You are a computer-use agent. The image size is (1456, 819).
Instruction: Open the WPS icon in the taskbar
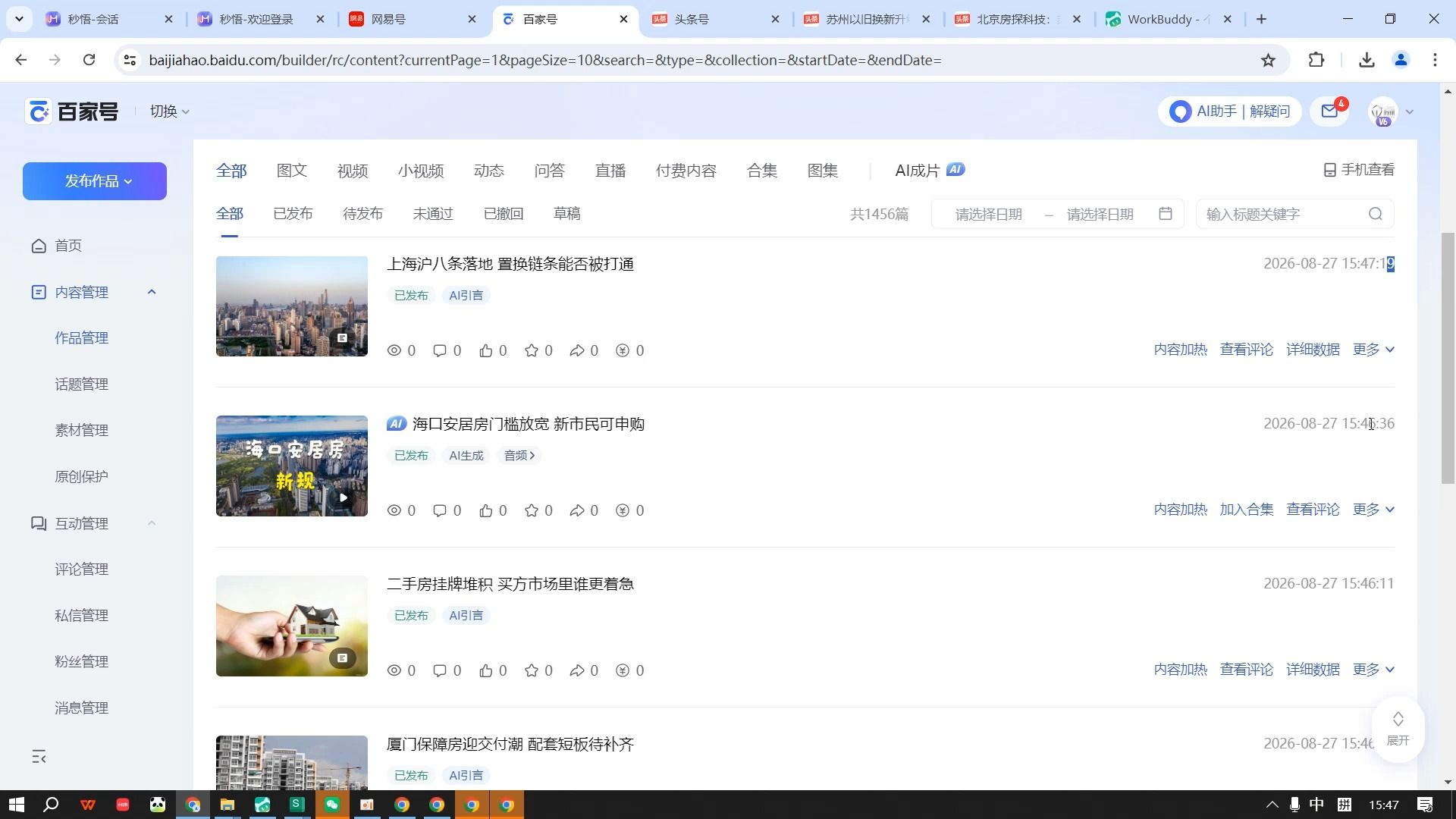coord(88,805)
